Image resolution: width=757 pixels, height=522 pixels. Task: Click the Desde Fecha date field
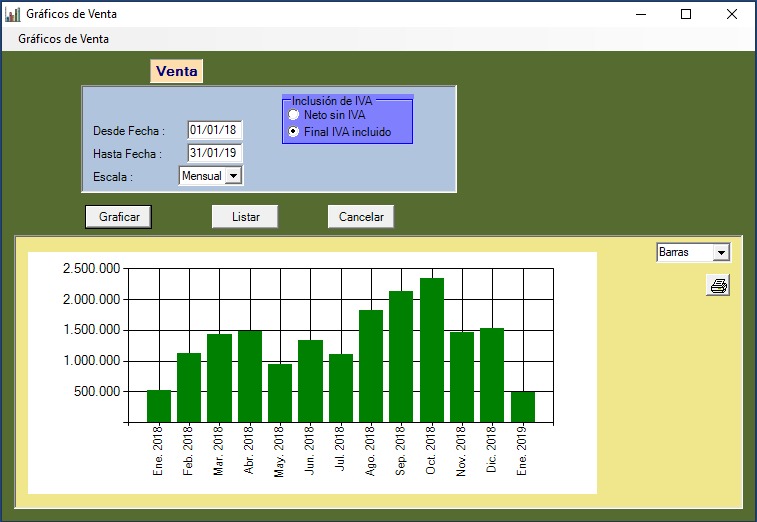pyautogui.click(x=214, y=130)
